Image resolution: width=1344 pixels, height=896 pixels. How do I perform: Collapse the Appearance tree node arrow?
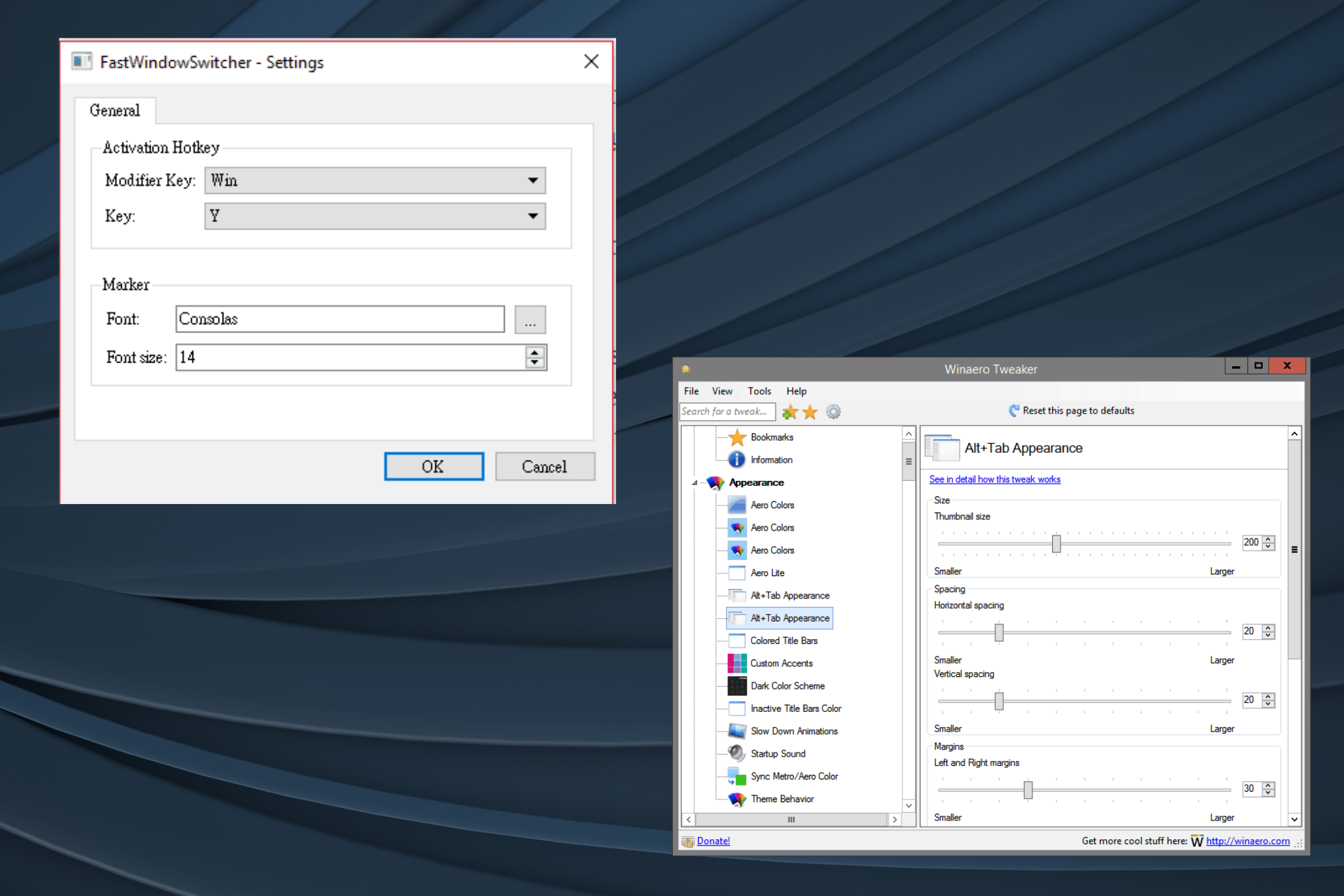tap(694, 483)
